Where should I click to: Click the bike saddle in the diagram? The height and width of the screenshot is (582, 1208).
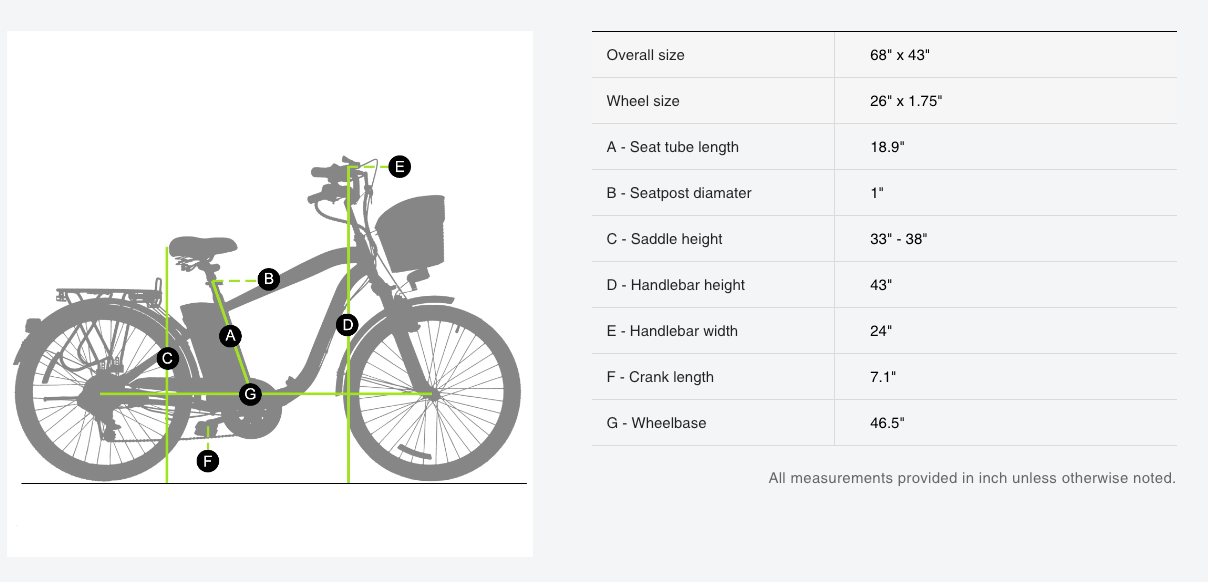click(x=201, y=247)
